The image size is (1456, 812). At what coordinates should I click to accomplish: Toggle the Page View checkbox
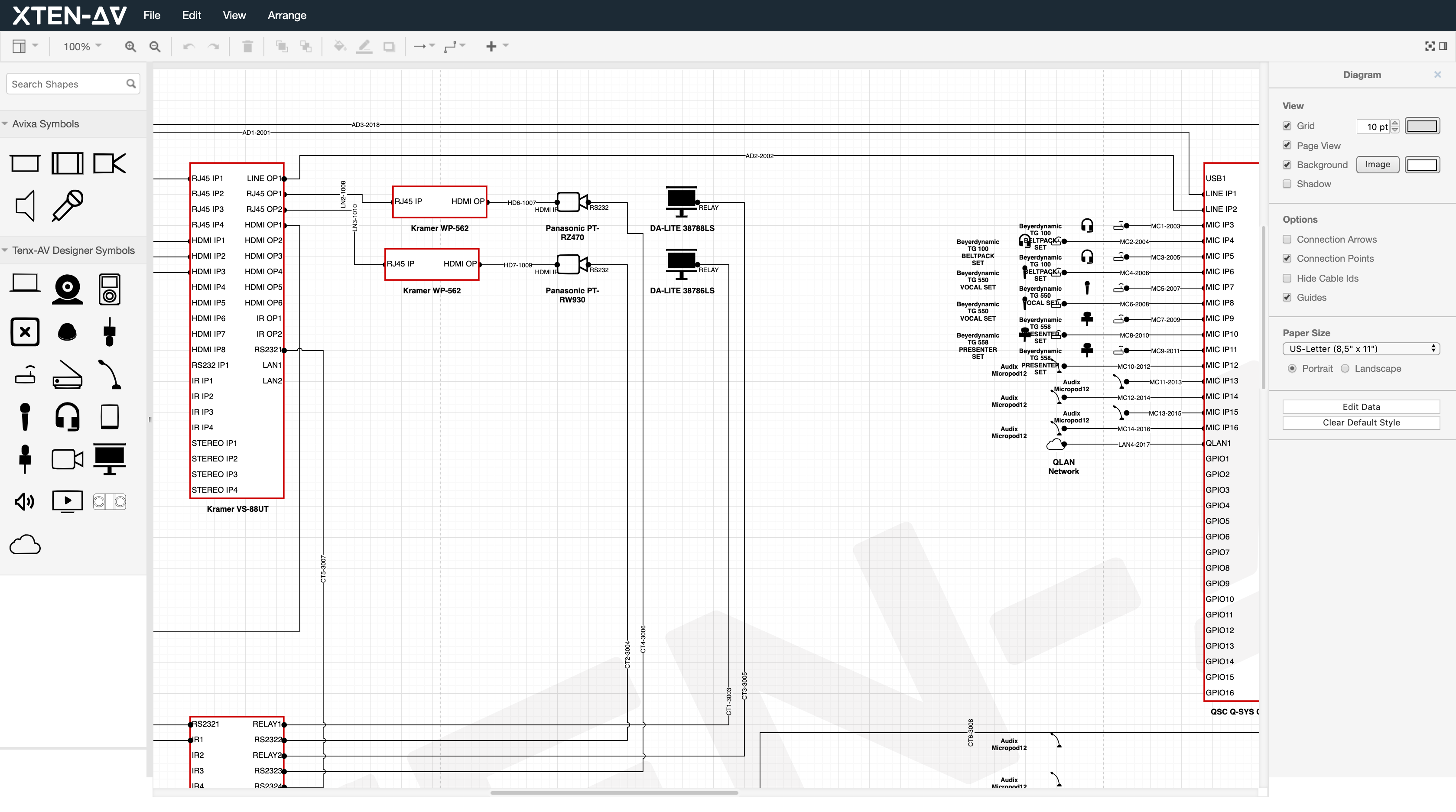click(1287, 145)
